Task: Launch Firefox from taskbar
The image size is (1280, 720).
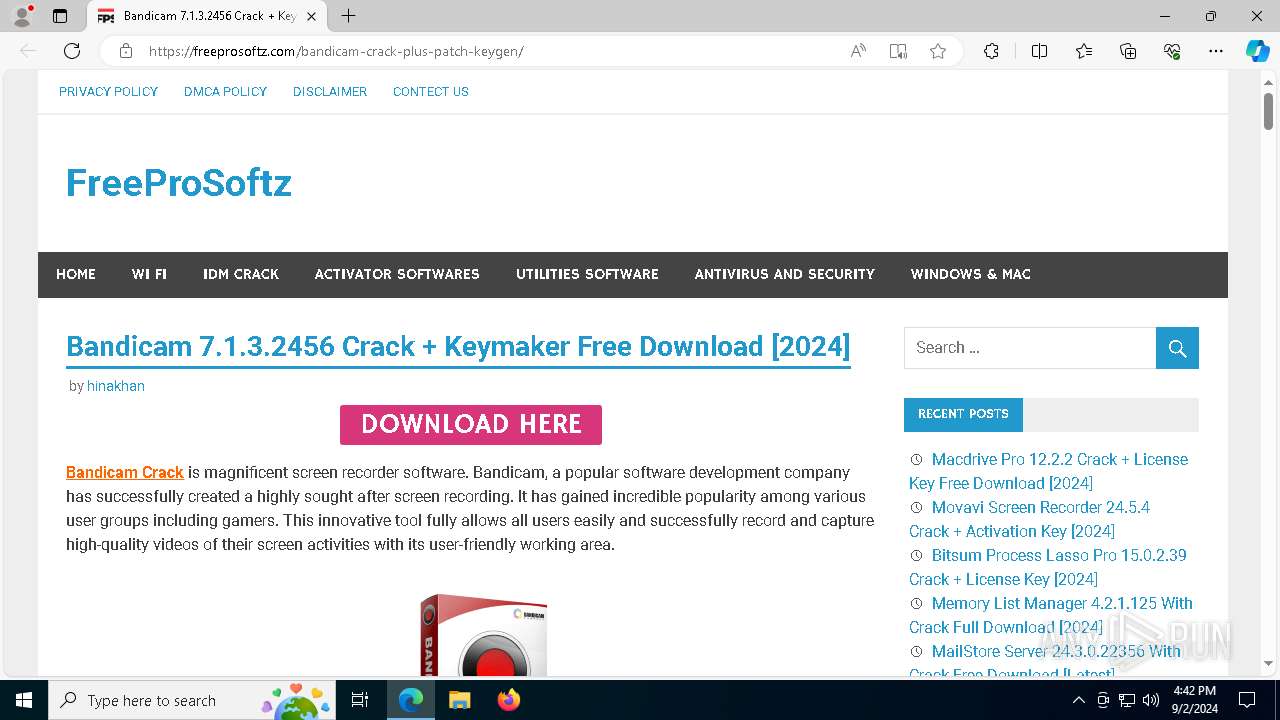Action: pyautogui.click(x=508, y=700)
